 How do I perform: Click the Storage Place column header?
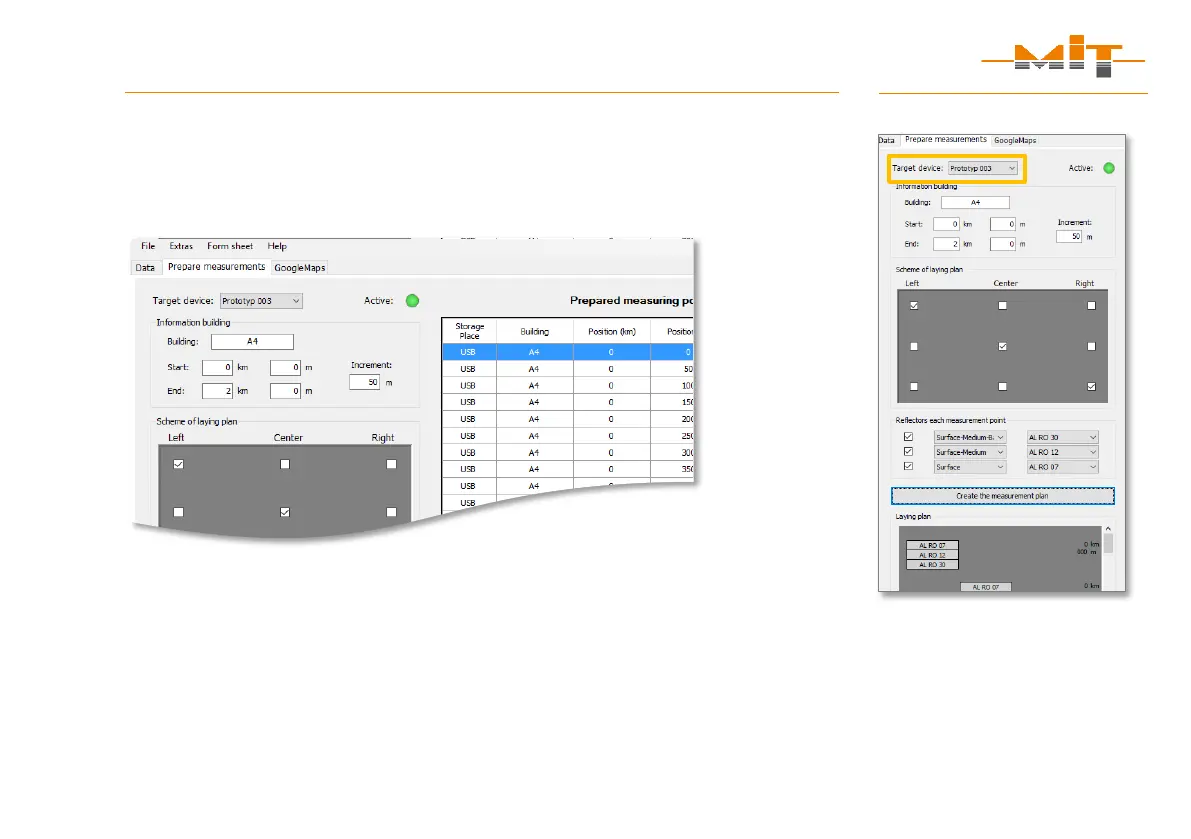[x=467, y=331]
